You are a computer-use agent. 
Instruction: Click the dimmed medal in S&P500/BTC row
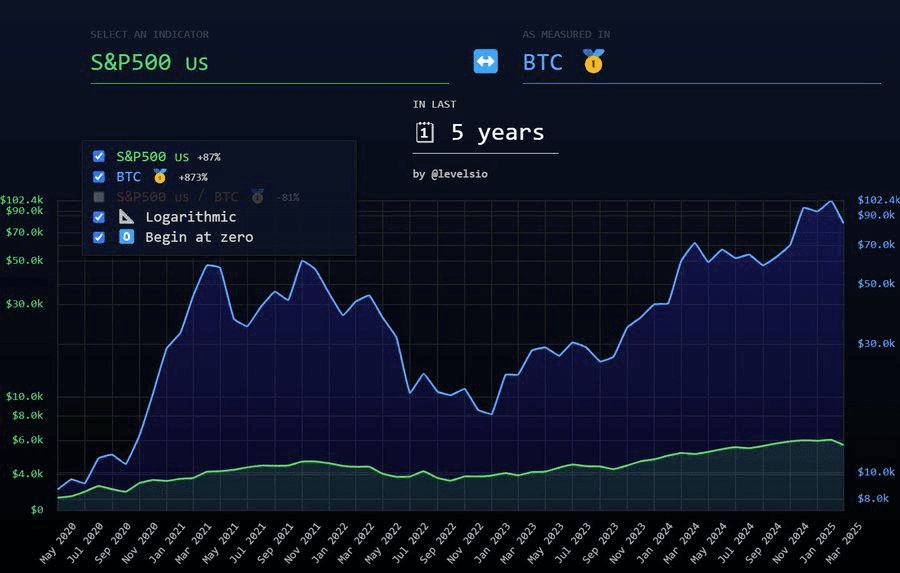coord(258,196)
